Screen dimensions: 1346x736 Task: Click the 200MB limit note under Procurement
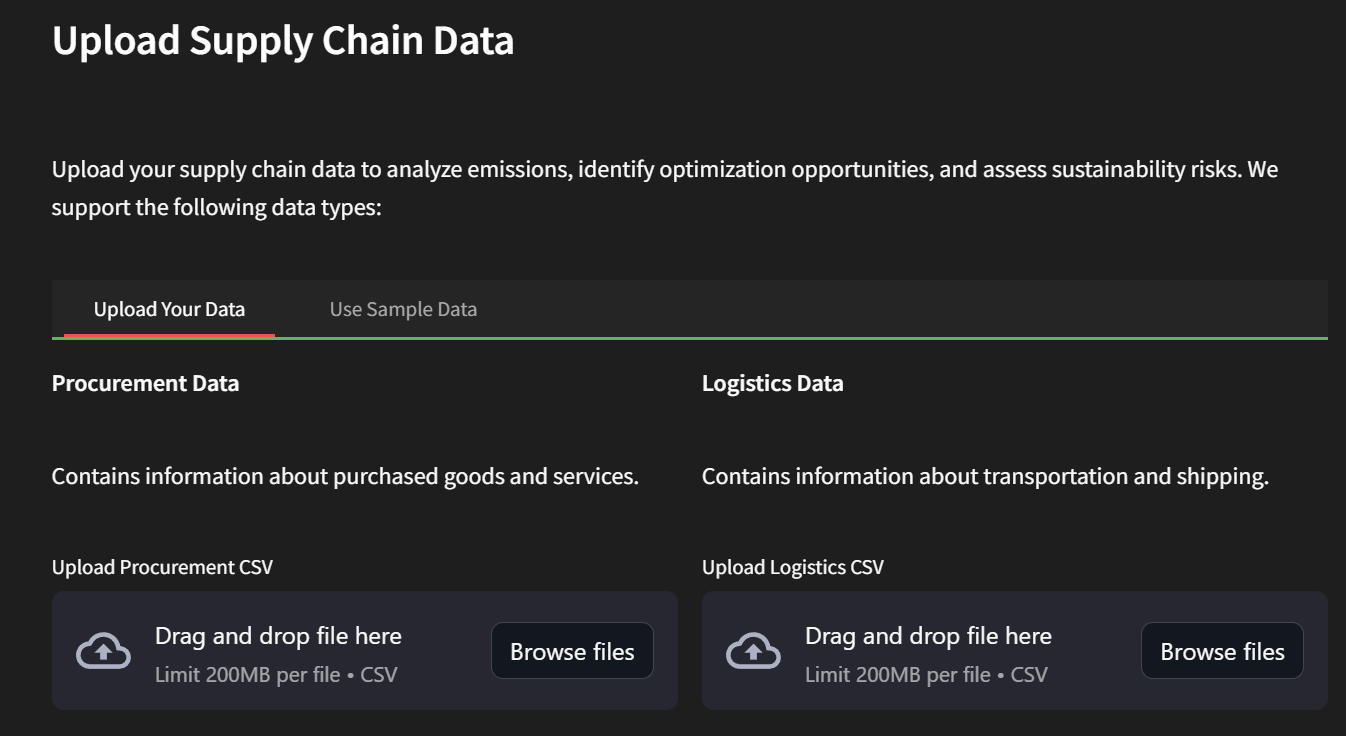276,675
